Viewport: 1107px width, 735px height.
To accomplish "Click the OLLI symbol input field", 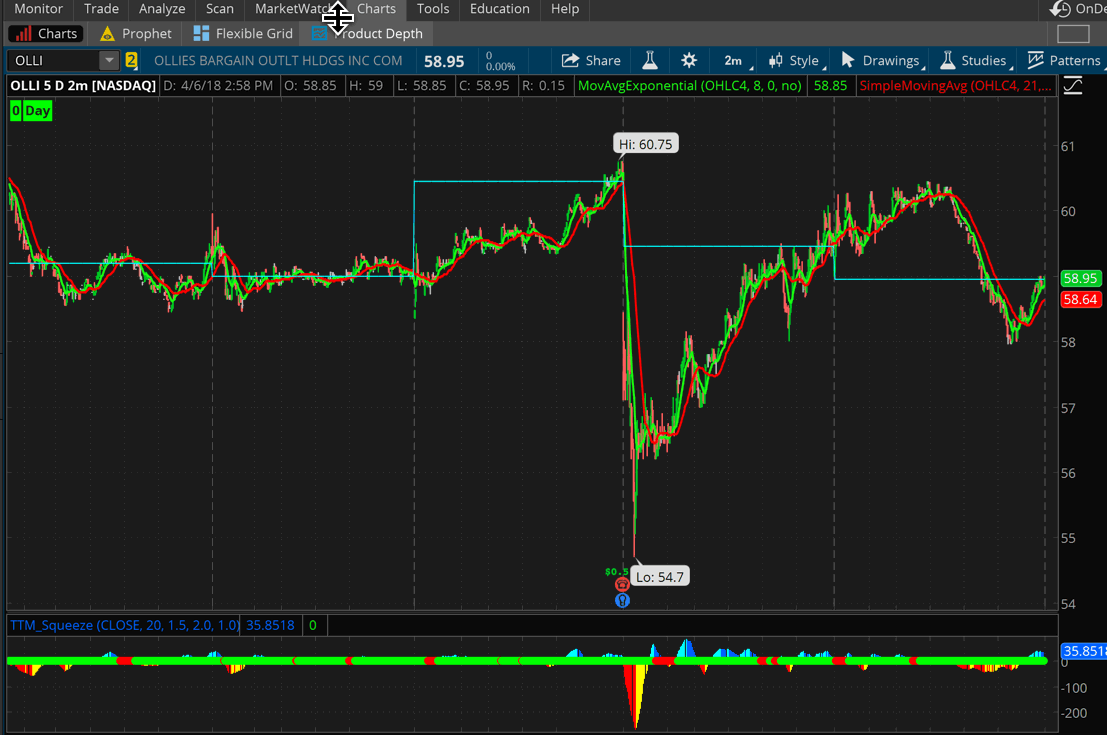I will [x=54, y=61].
